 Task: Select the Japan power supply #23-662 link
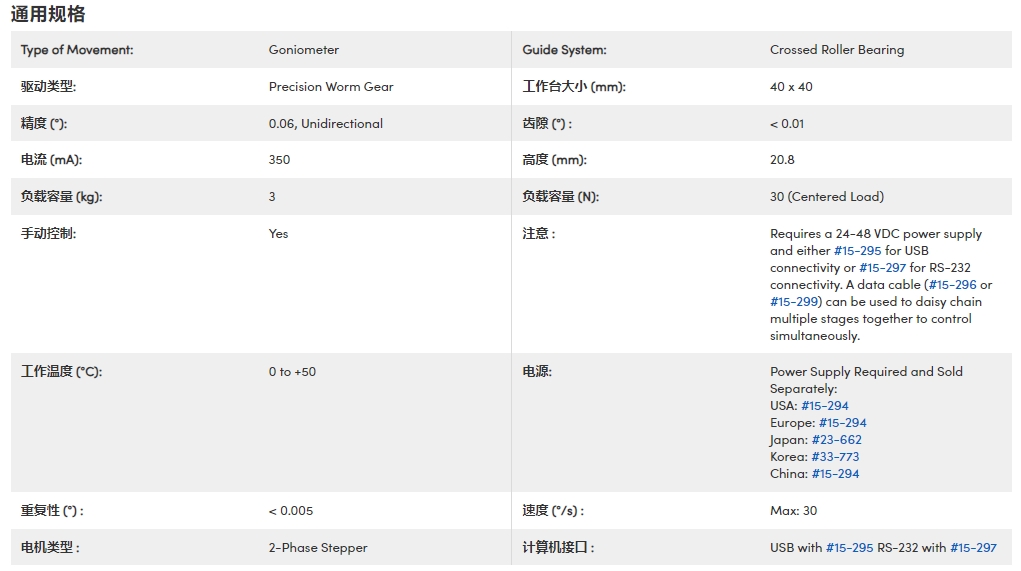pos(837,439)
